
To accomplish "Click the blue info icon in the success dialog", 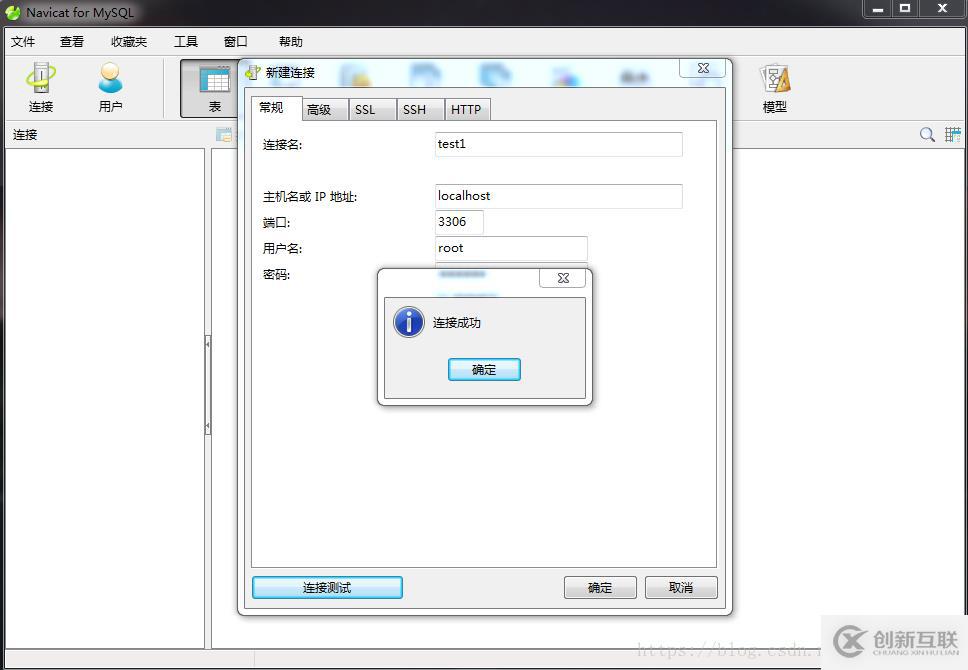I will coord(409,322).
